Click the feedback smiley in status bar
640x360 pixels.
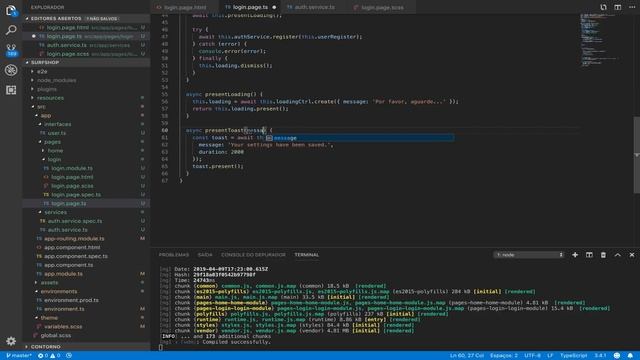point(617,356)
